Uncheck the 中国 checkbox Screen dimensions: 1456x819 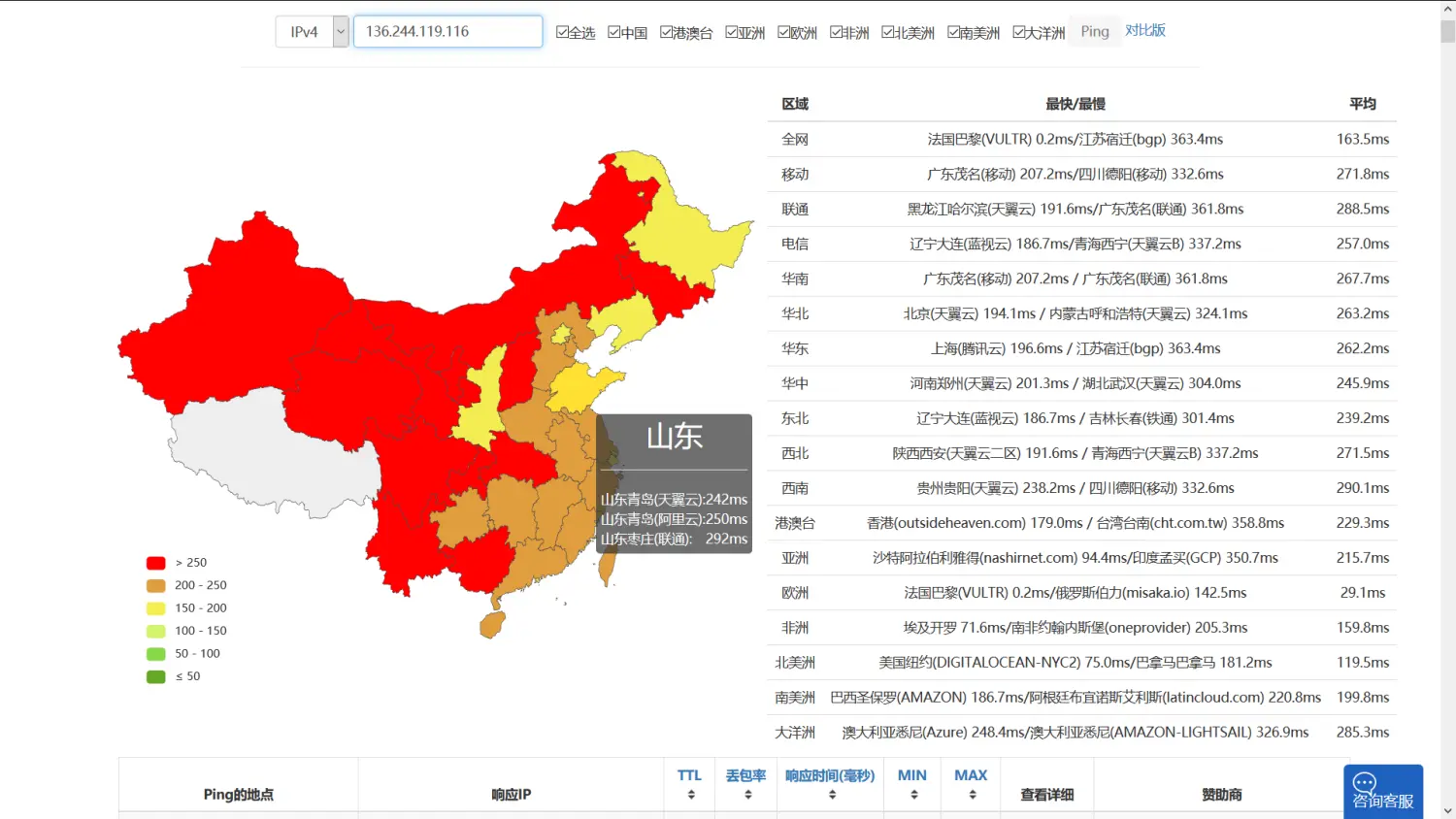pyautogui.click(x=614, y=32)
